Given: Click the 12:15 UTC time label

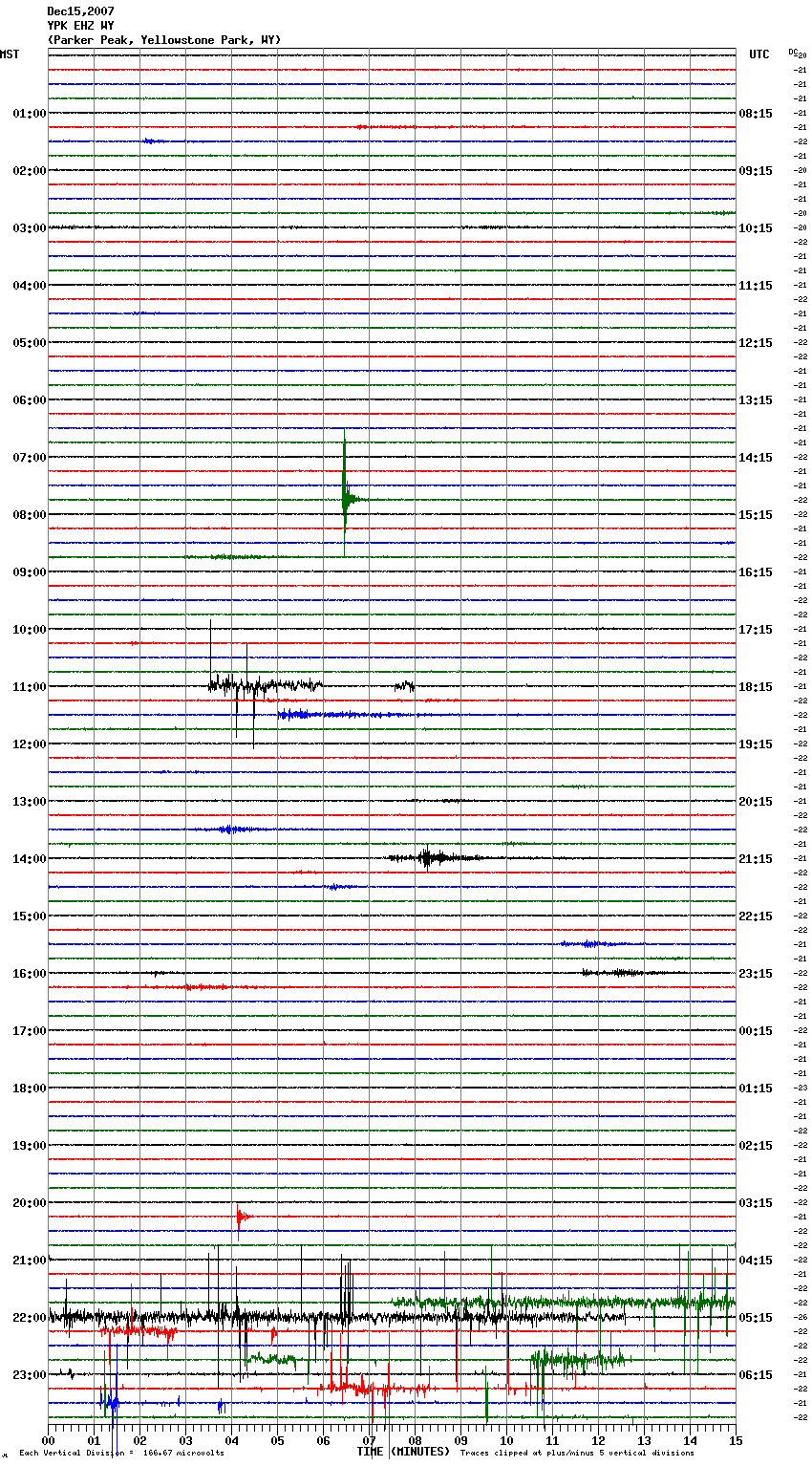Looking at the screenshot, I should point(756,343).
